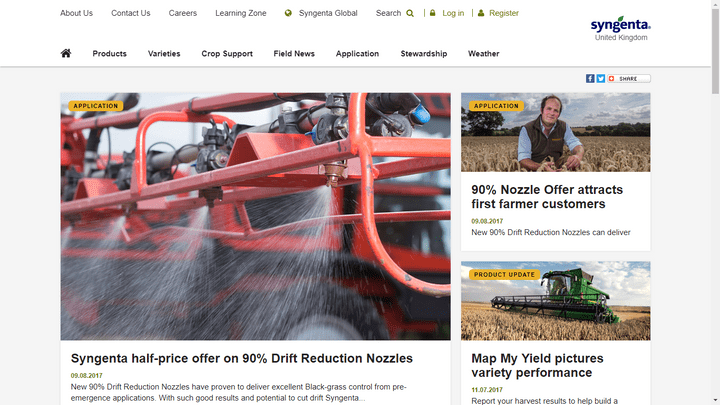Screen dimensions: 720x405
Task: Open the green combine harvester image
Action: click(556, 301)
